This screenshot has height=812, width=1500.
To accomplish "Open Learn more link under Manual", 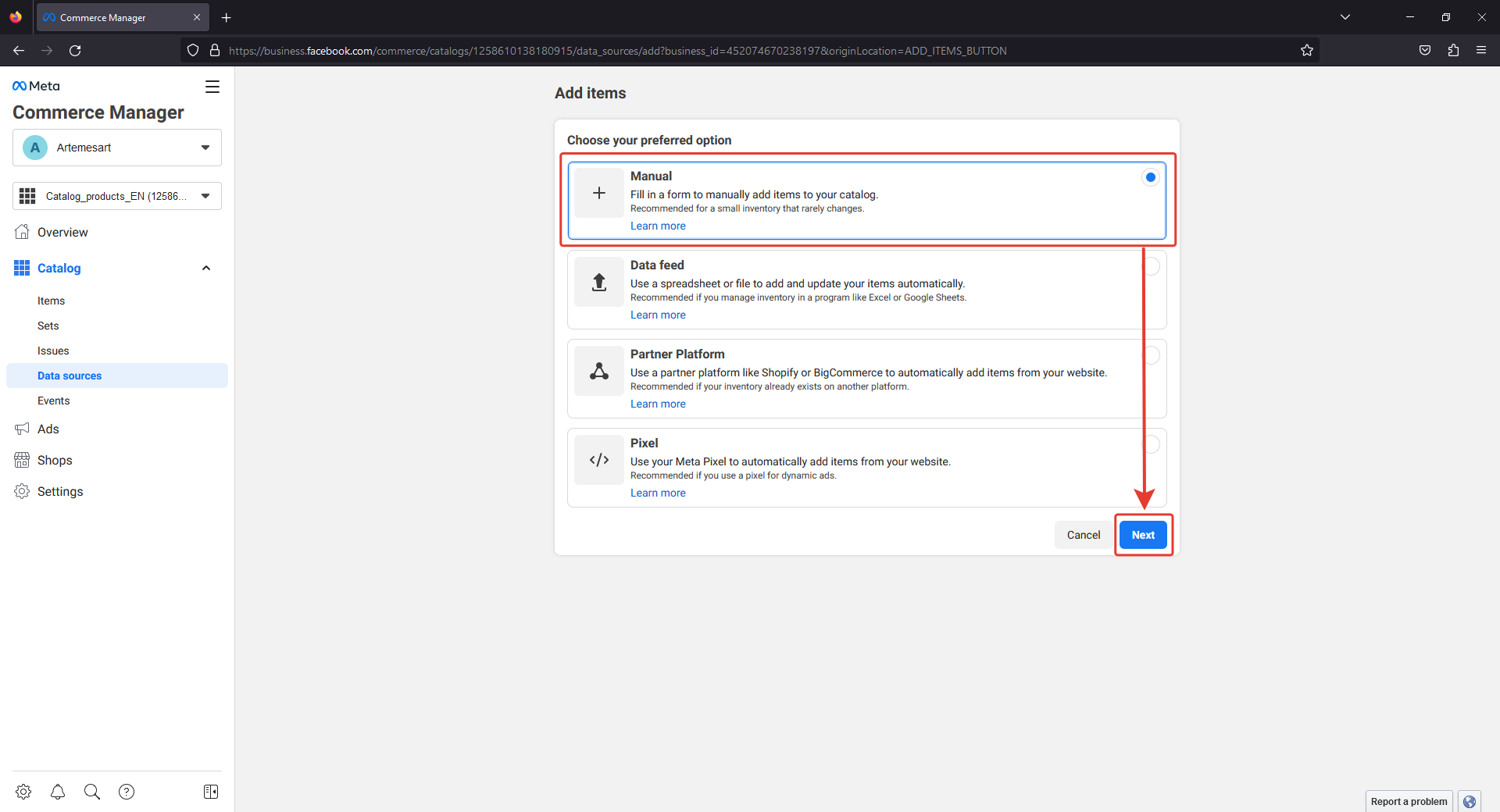I will (x=658, y=226).
